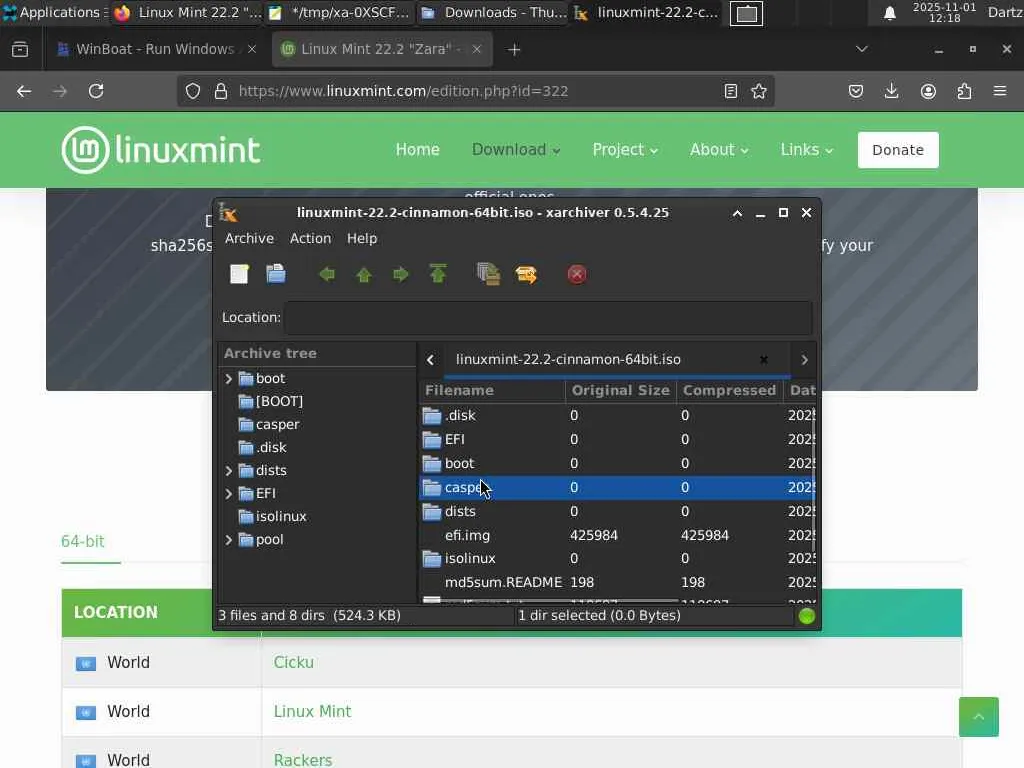Click the scroll-to-top green button

coord(978,717)
